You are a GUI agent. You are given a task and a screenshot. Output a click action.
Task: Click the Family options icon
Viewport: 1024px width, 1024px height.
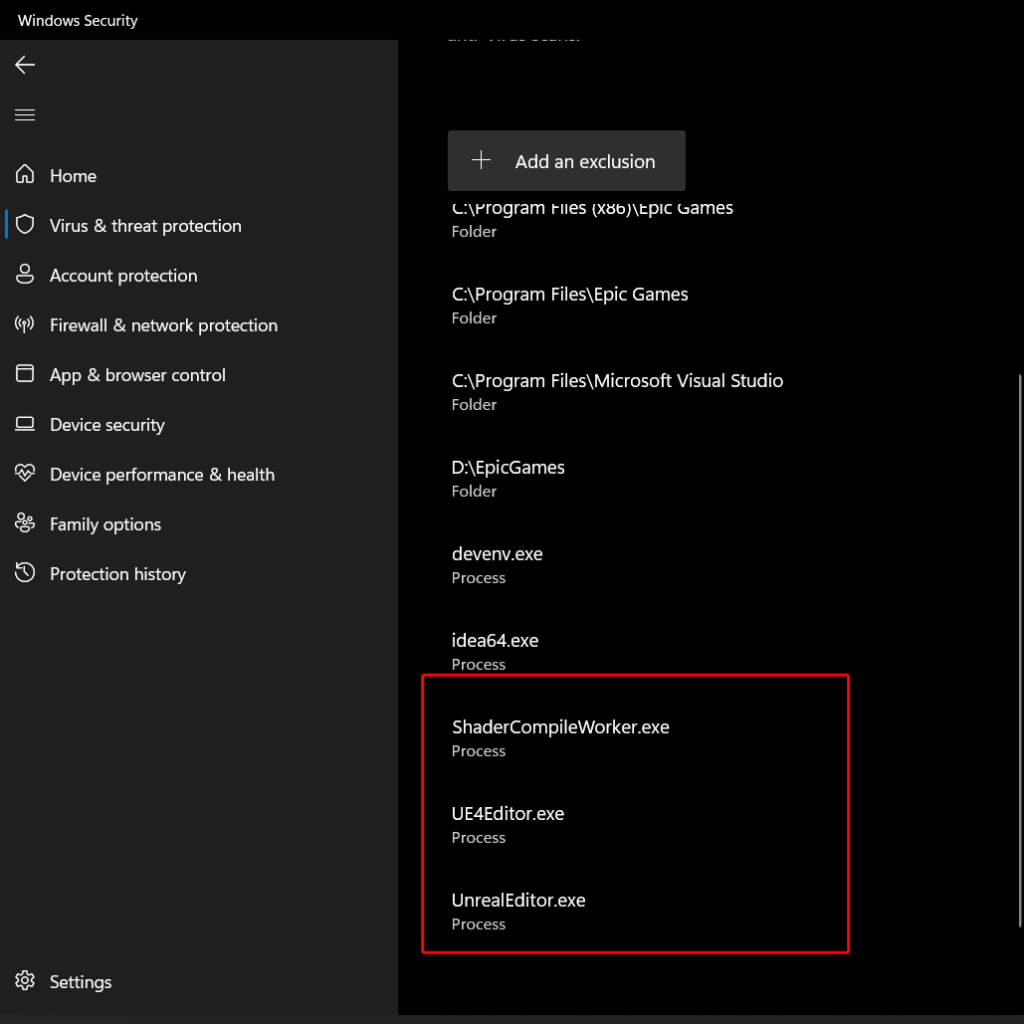click(x=24, y=523)
